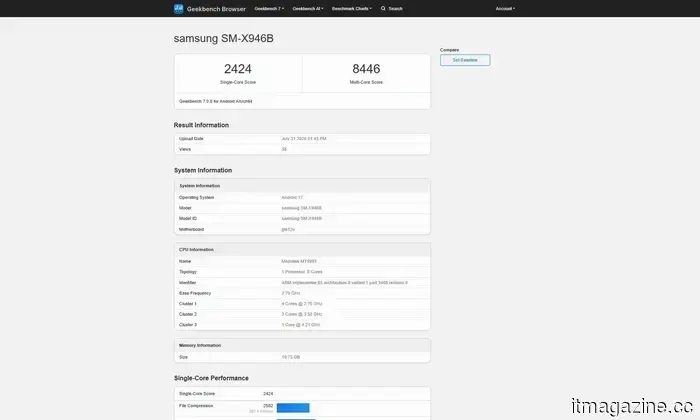The width and height of the screenshot is (700, 420).
Task: Click the Android 17 operating system value
Action: [x=292, y=197]
